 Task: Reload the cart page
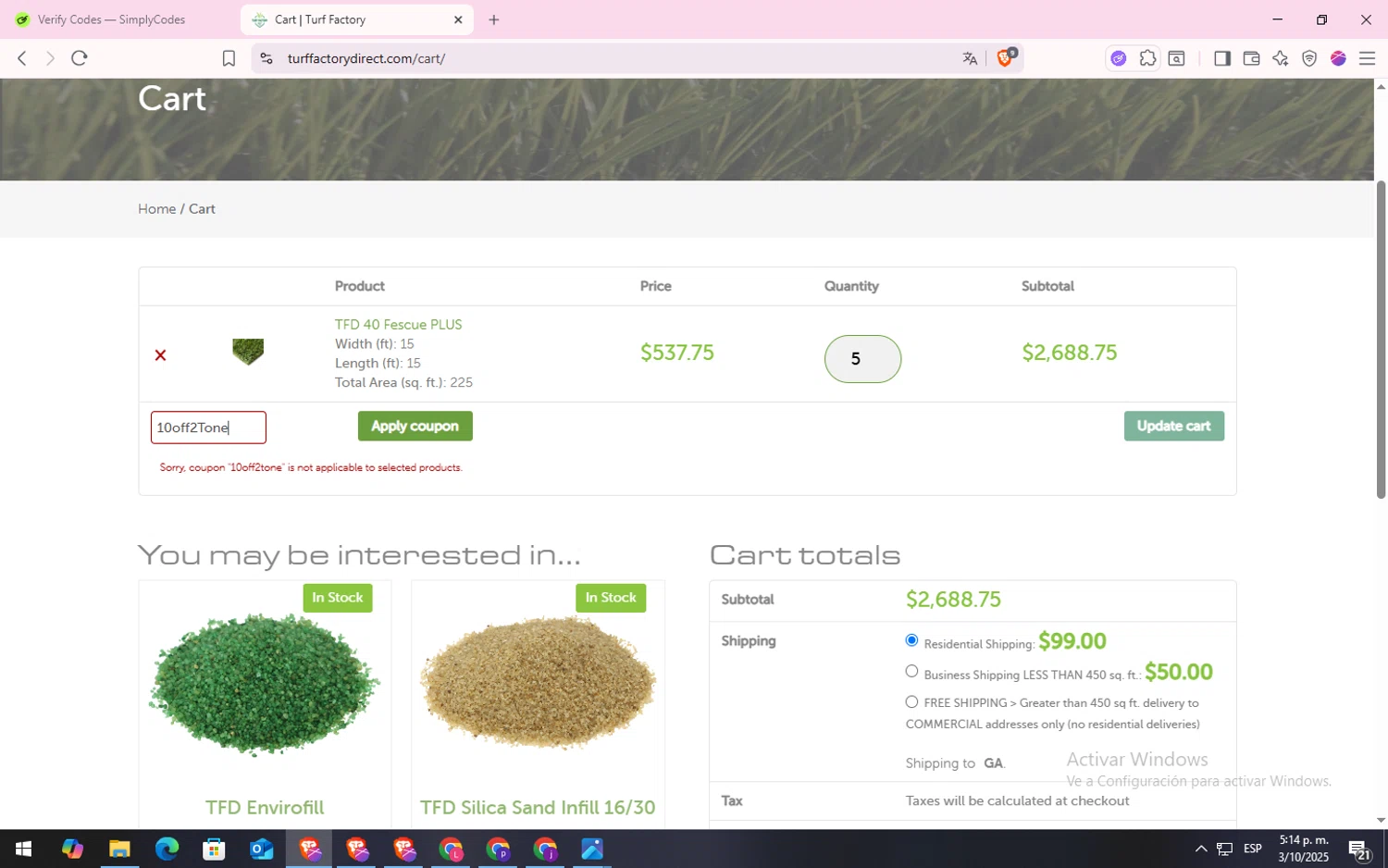80,58
